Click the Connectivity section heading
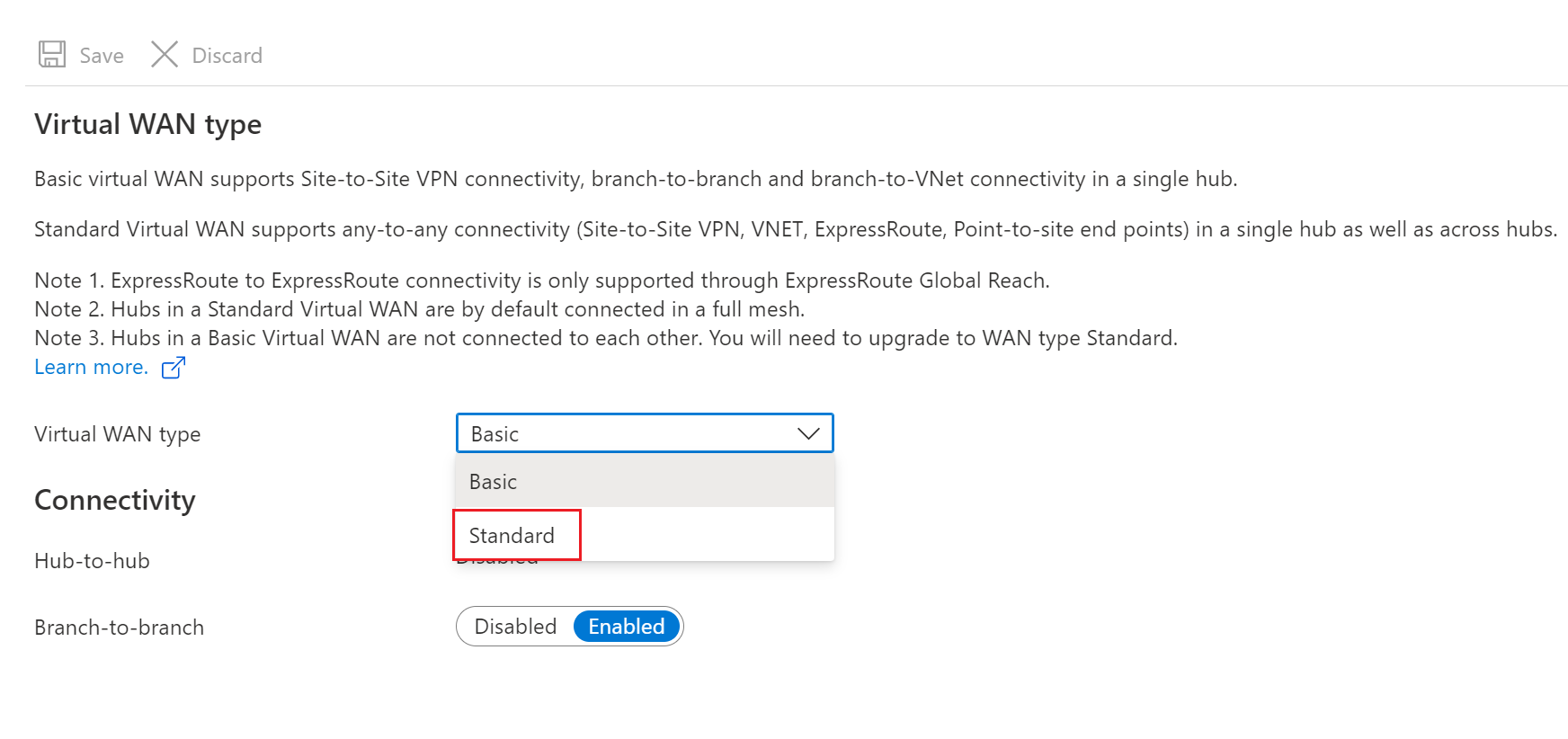This screenshot has width=1568, height=739. pos(114,500)
